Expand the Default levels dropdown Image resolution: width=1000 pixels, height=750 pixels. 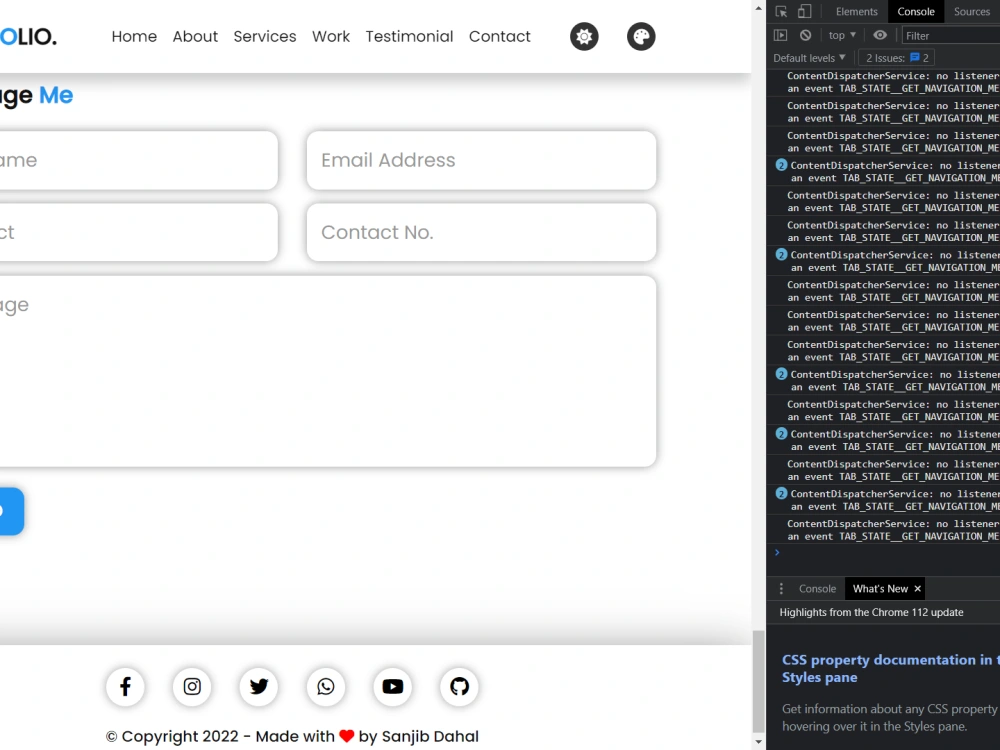pos(809,57)
